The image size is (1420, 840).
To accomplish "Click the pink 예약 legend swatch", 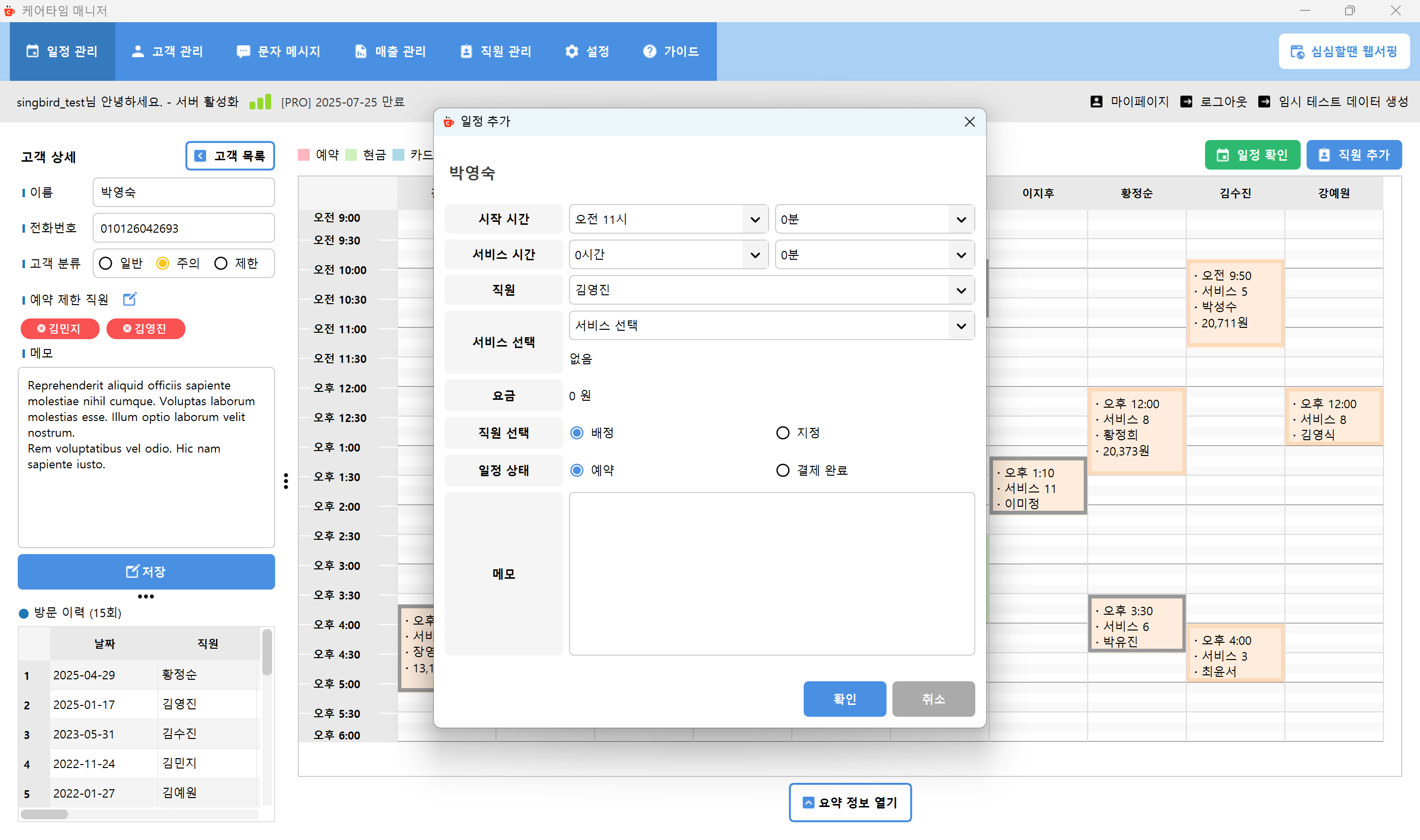I will (x=304, y=155).
